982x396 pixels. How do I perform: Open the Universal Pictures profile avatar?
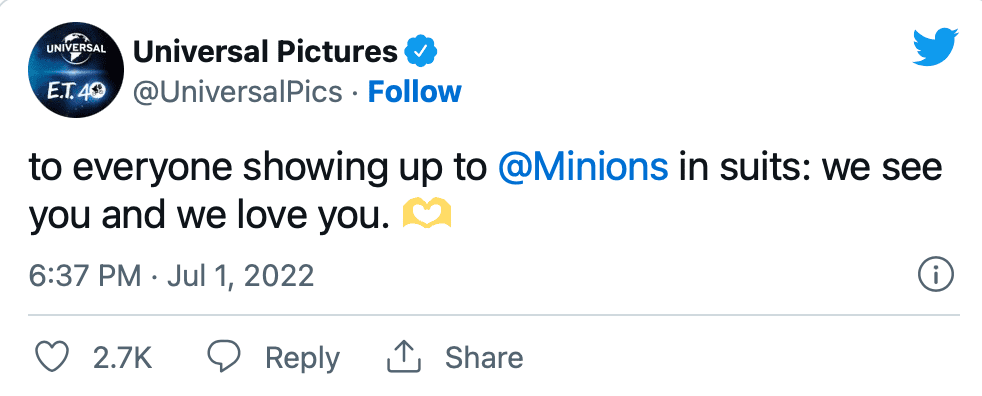click(x=76, y=70)
